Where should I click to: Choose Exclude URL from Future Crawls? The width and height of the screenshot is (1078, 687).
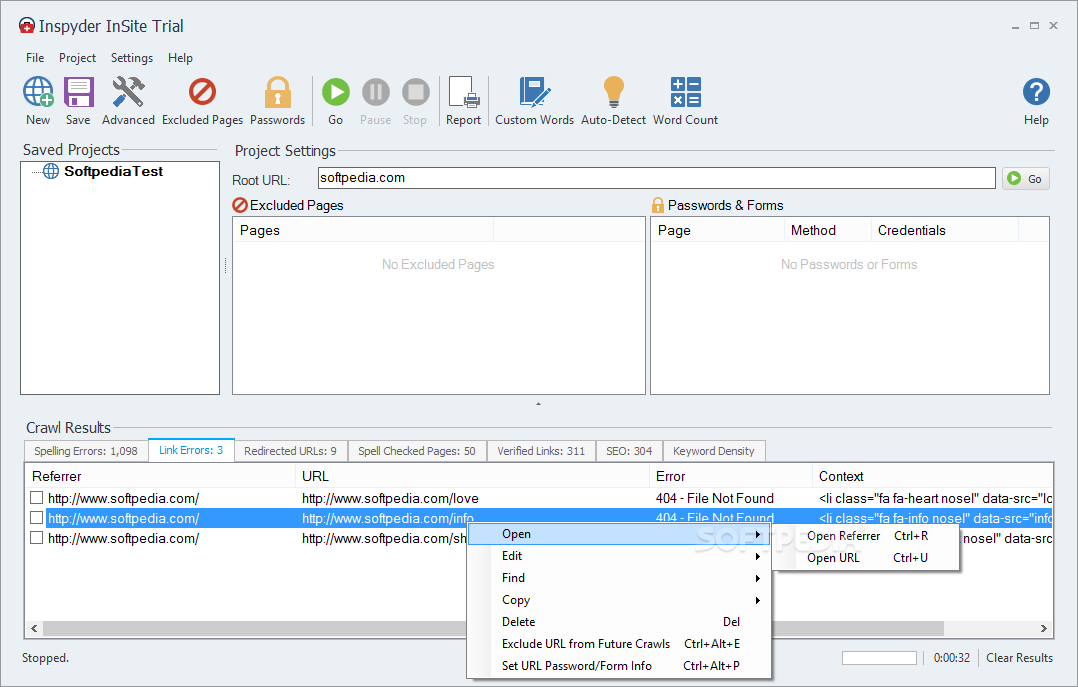pyautogui.click(x=618, y=644)
